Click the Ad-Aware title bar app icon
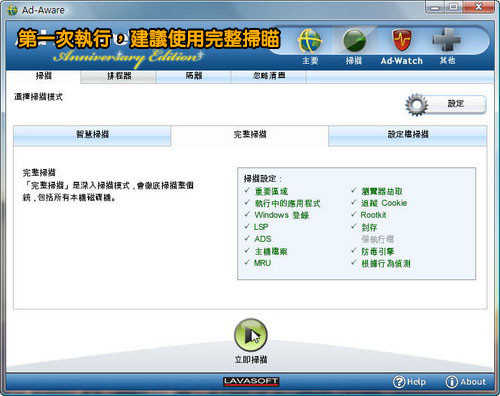This screenshot has height=396, width=500. coord(12,10)
